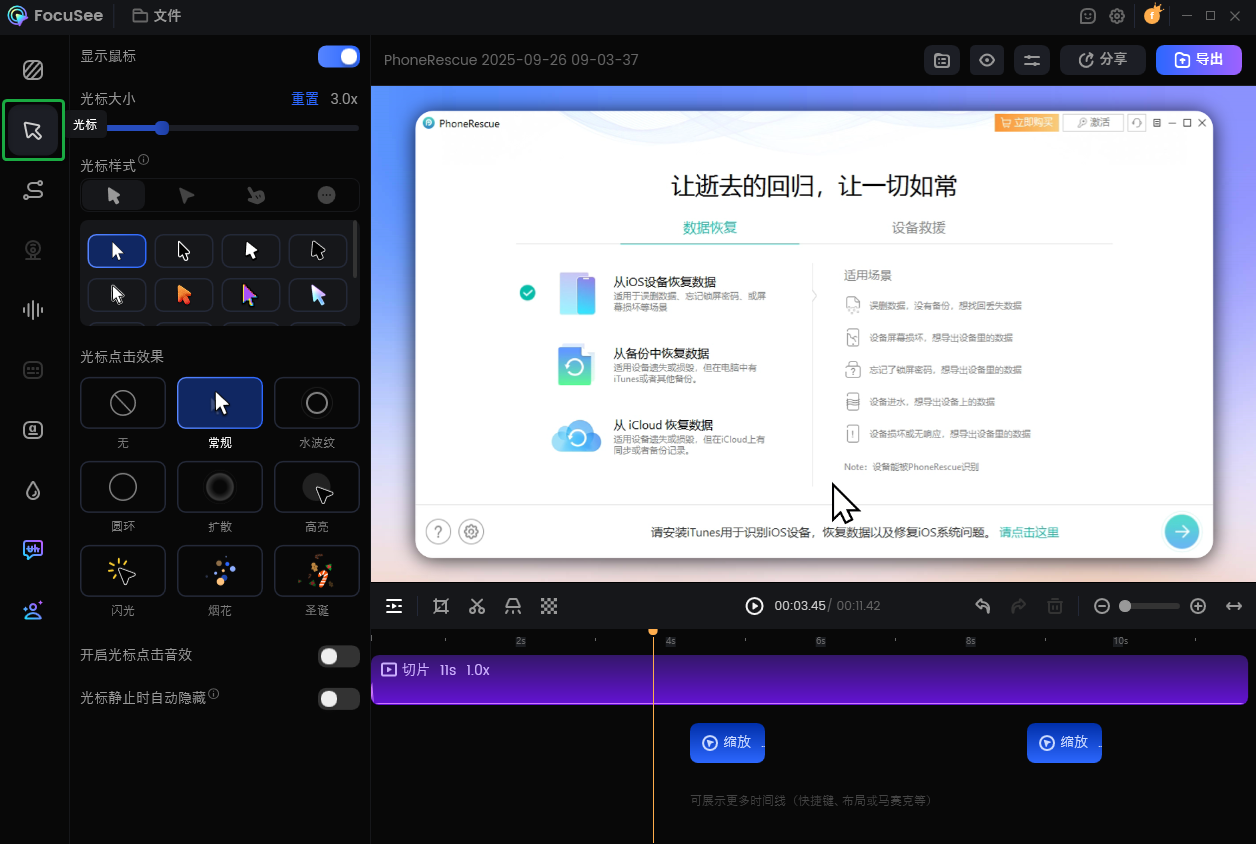This screenshot has width=1256, height=844.
Task: Click the spotlight tool beside the scissors
Action: click(513, 606)
